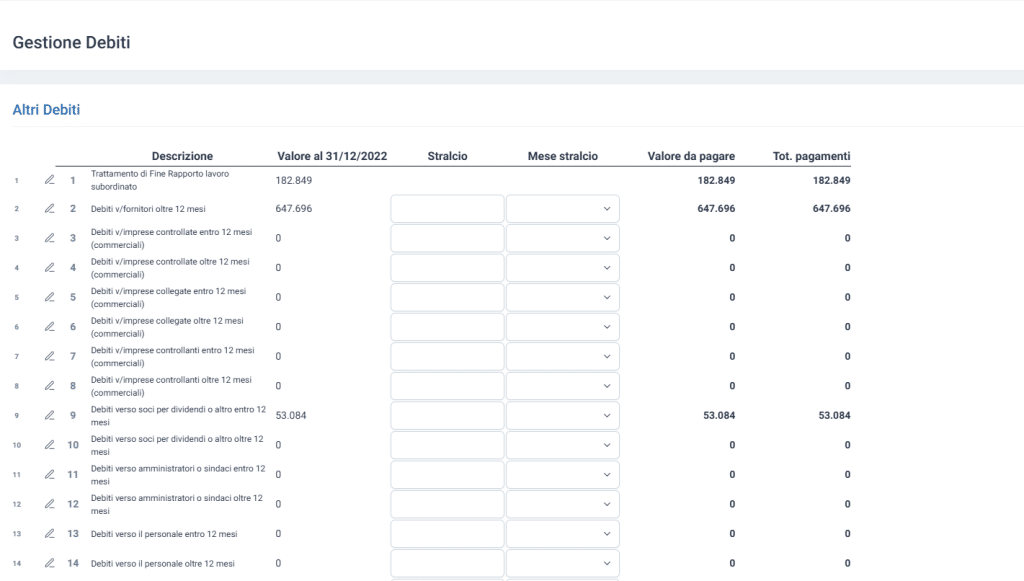
Task: Edit row 5 Debiti v/imprese collegate entro 12 mesi
Action: click(x=50, y=297)
